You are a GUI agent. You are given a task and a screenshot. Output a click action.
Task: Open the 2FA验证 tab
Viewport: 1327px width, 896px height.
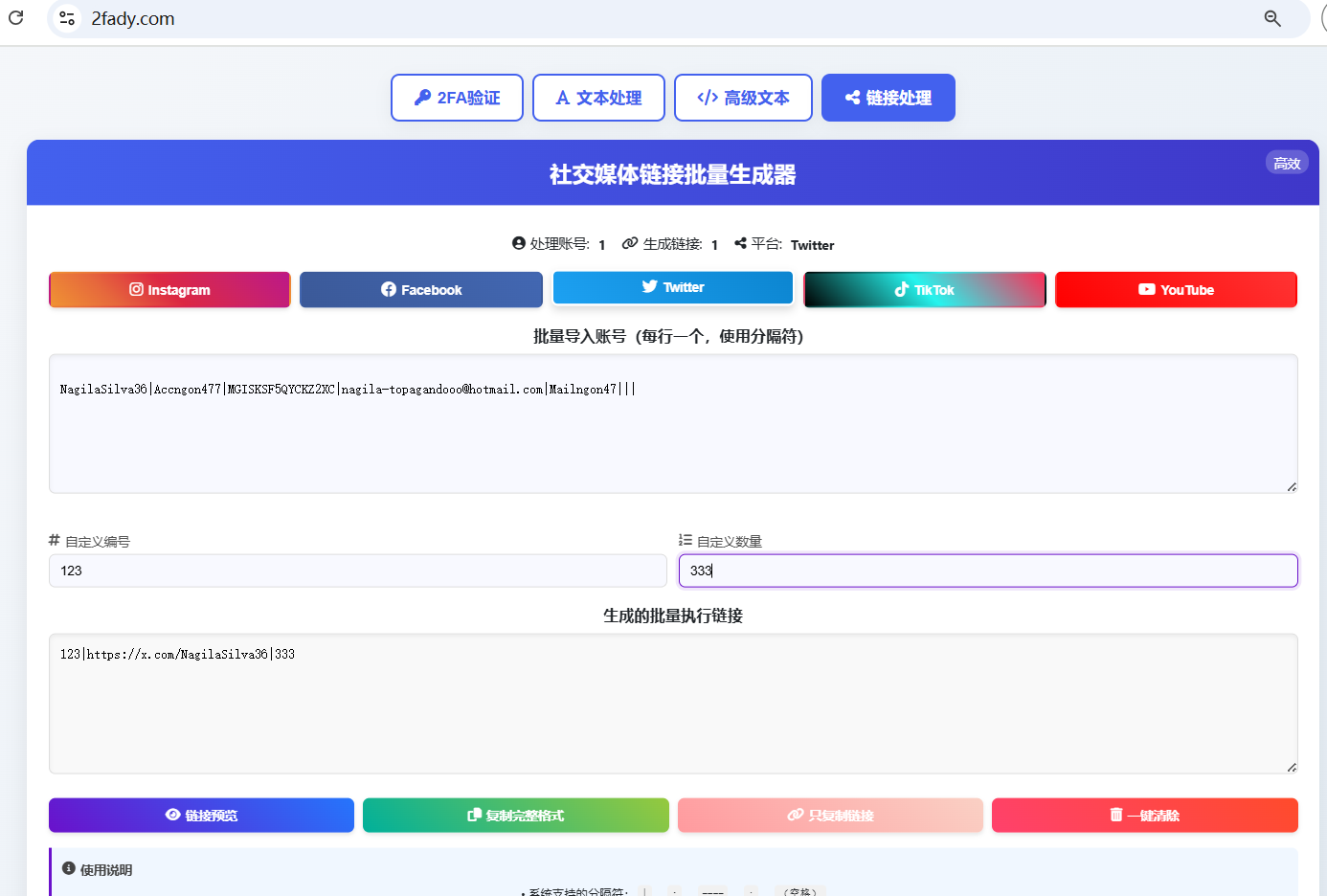point(457,98)
